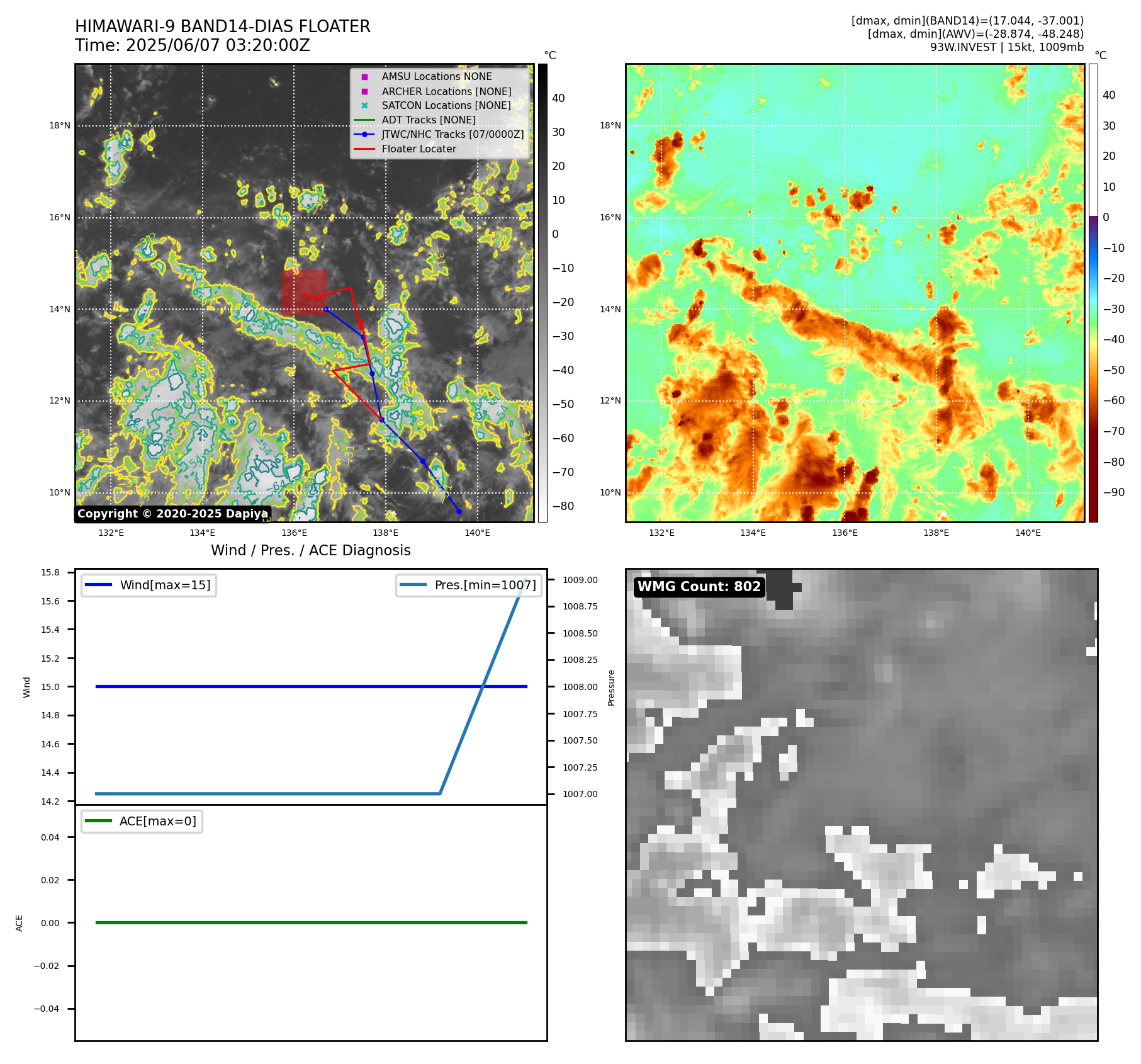This screenshot has height=1064, width=1141.
Task: Click the rainbow temperature colorbar of the AWV map
Action: 1093,293
